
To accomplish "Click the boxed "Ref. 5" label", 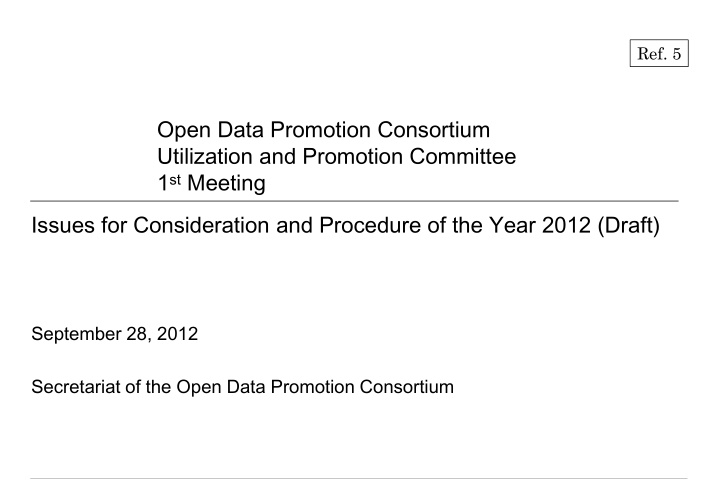I will (x=660, y=55).
